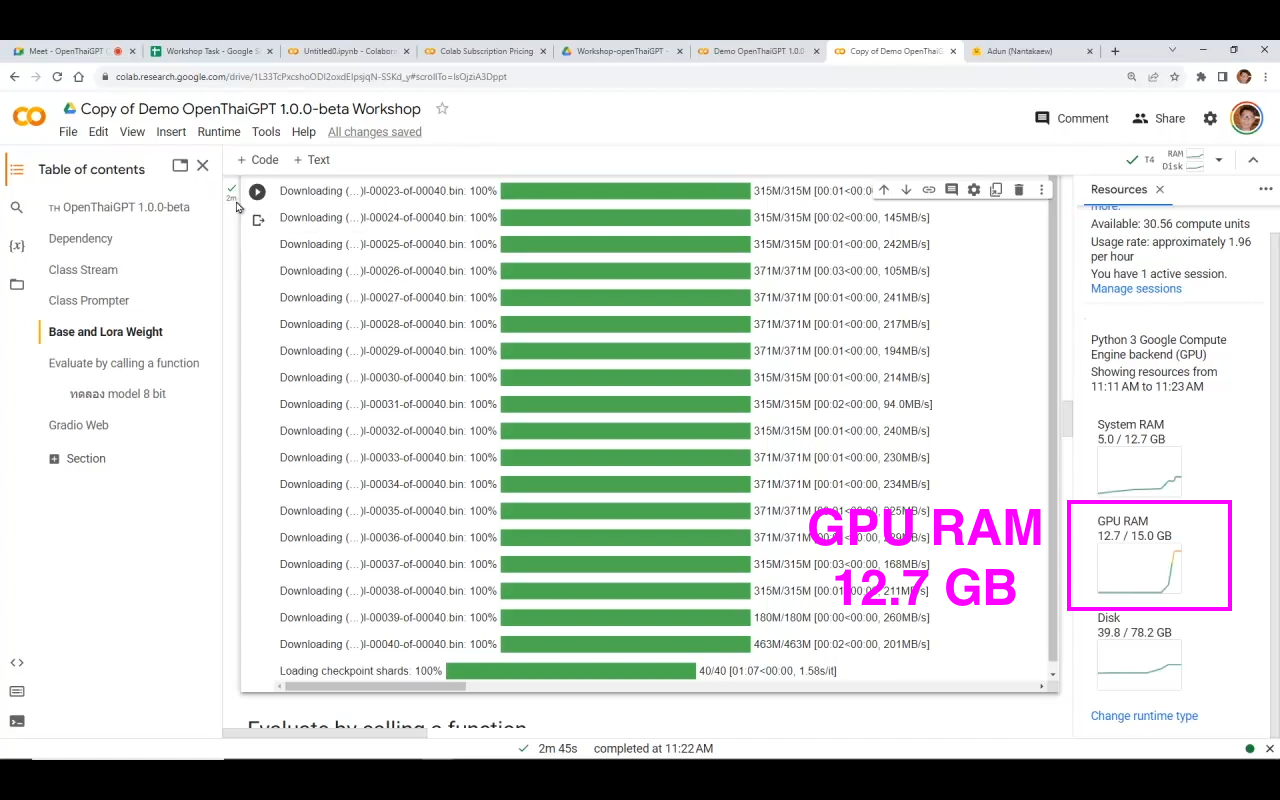This screenshot has height=800, width=1280.
Task: Add a new Text cell
Action: 311,160
